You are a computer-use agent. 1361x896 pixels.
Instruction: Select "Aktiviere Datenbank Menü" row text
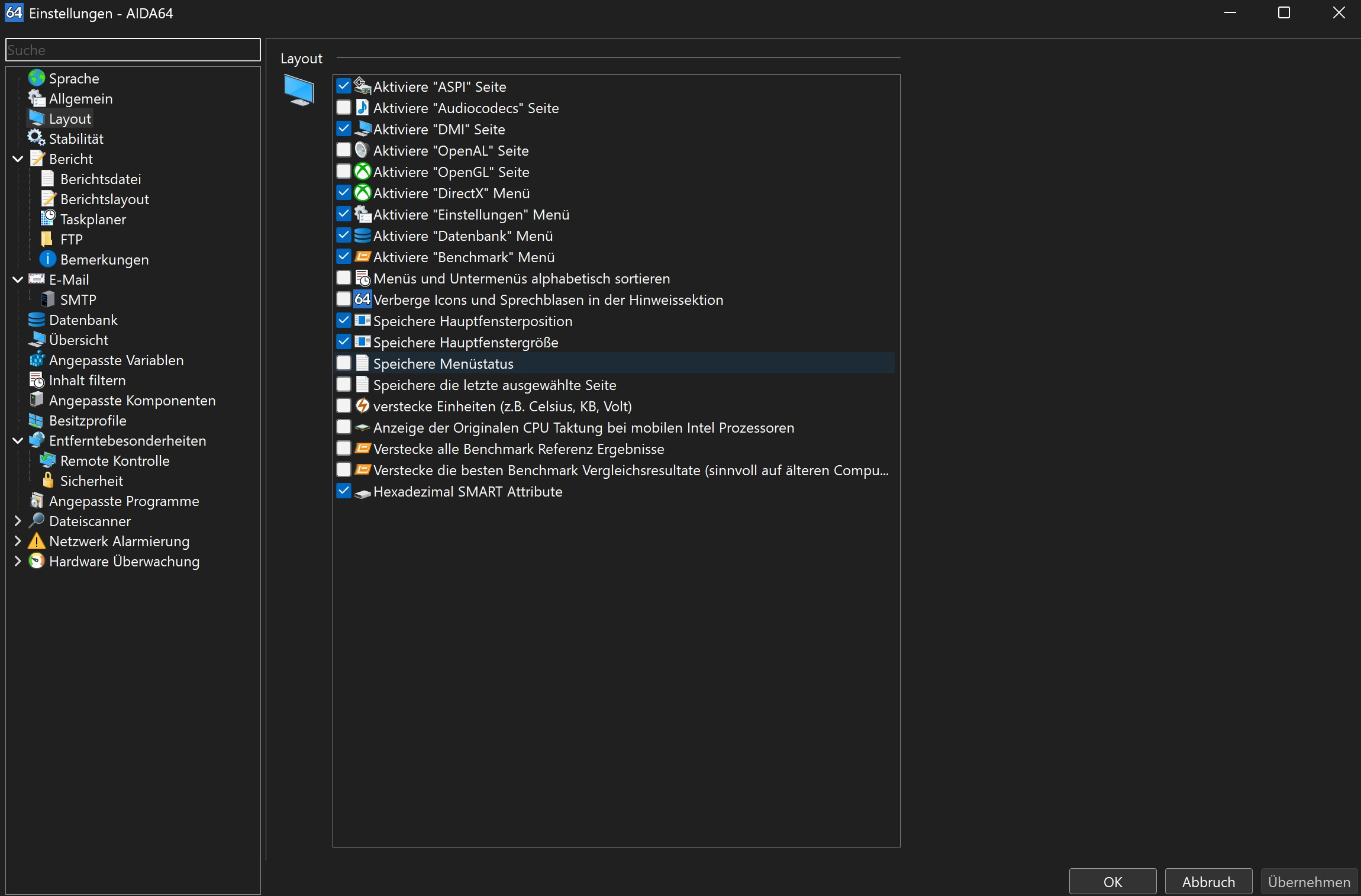[x=463, y=236]
